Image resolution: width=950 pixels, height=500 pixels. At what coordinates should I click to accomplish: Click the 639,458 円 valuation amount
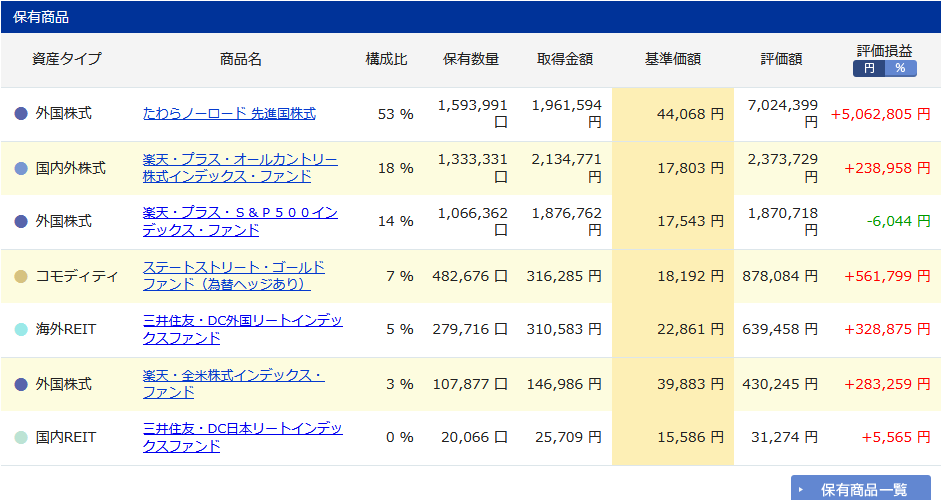coord(780,329)
